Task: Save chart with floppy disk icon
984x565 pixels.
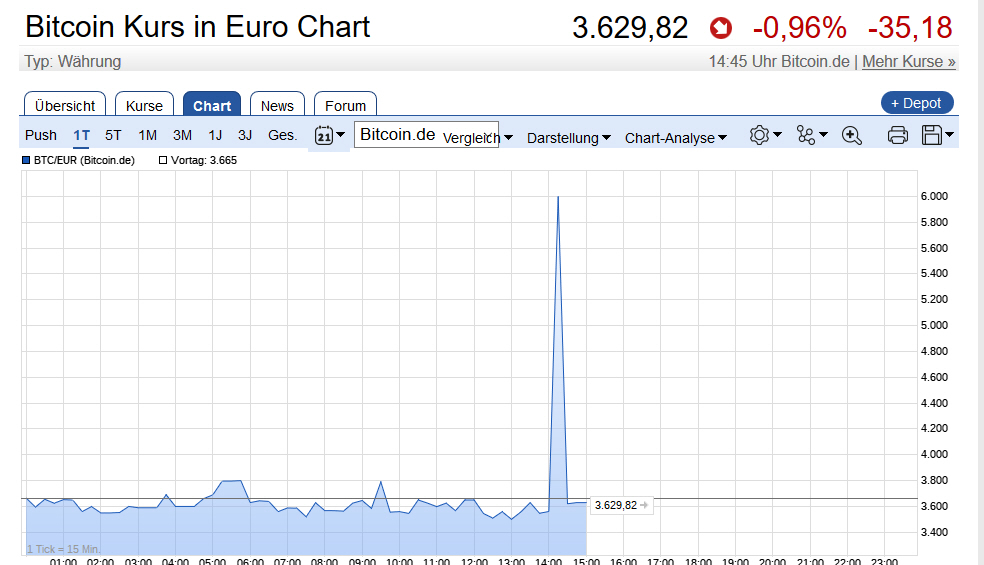Action: point(932,135)
